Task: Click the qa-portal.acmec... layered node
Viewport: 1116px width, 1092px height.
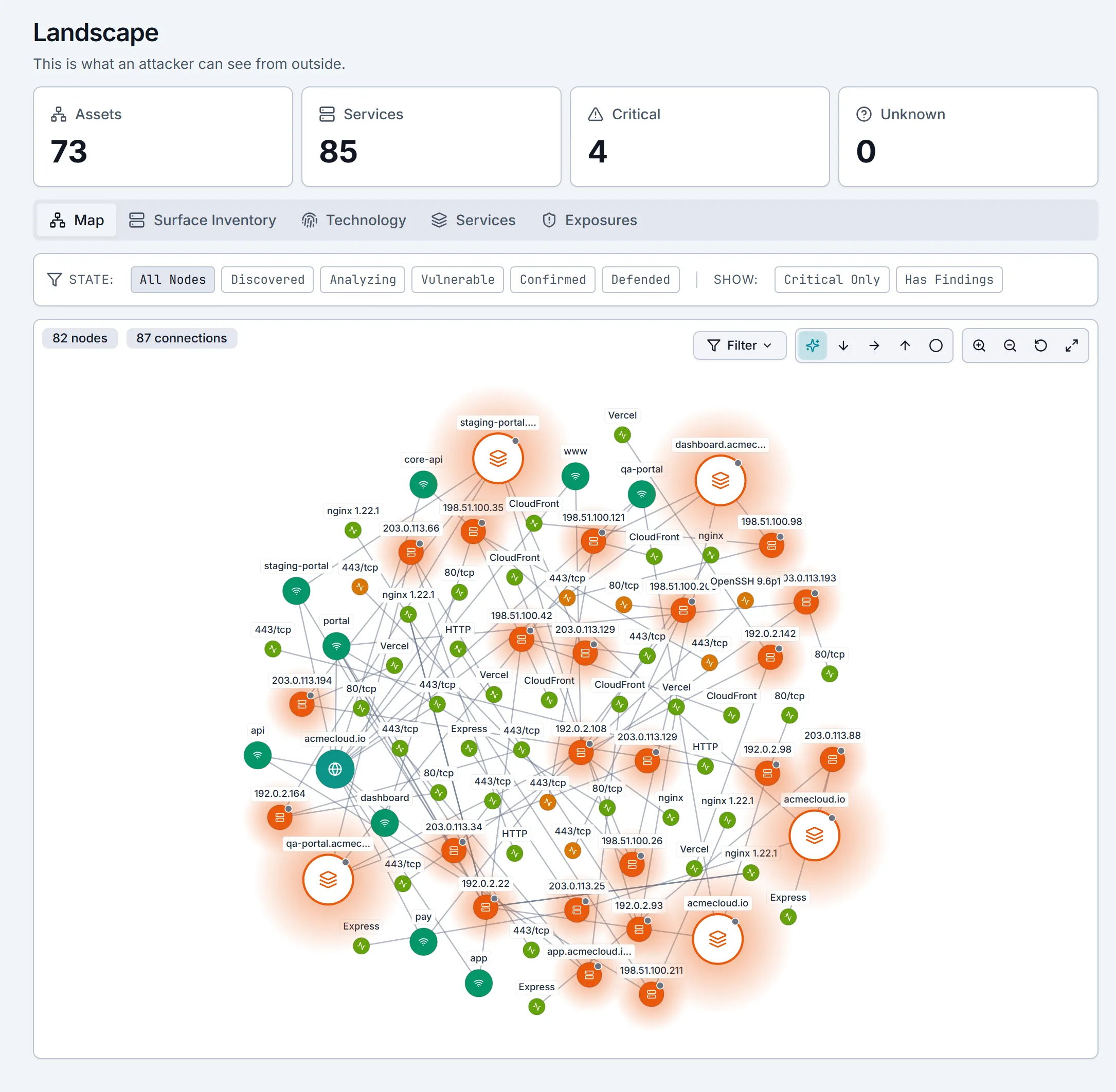Action: [x=328, y=879]
